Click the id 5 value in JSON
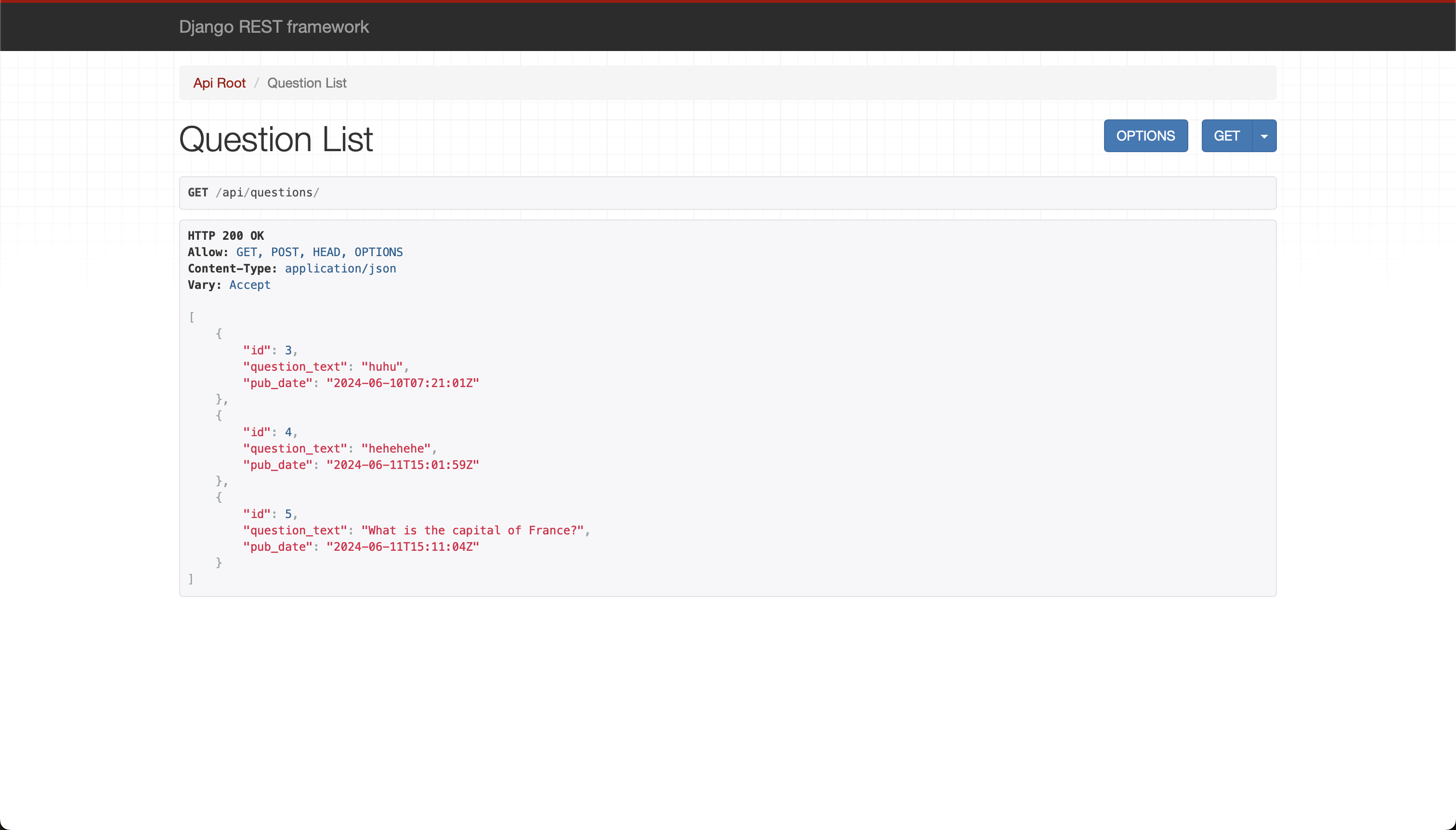Image resolution: width=1456 pixels, height=830 pixels. pos(288,514)
